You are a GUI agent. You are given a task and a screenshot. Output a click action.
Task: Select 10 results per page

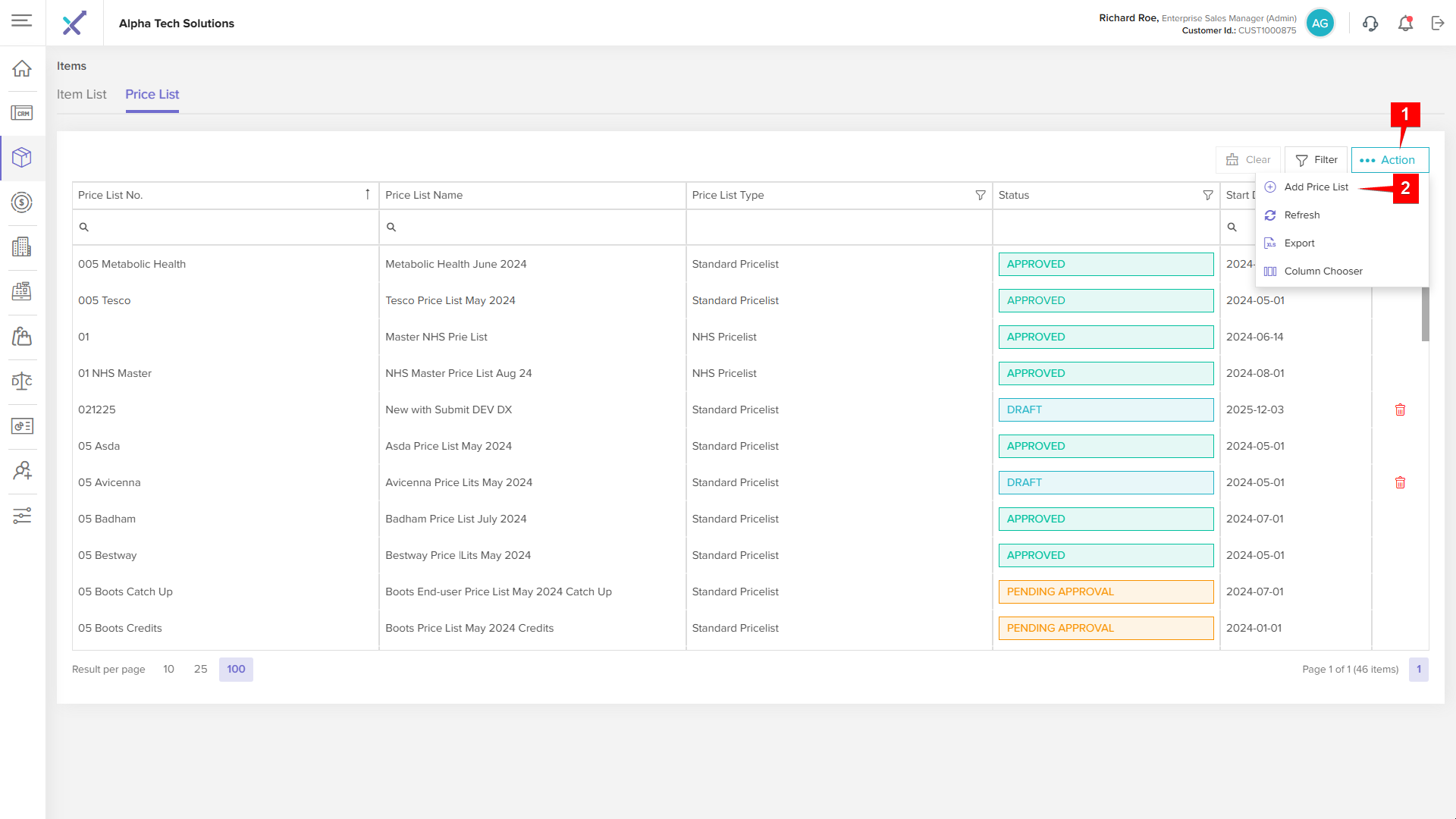pos(168,669)
